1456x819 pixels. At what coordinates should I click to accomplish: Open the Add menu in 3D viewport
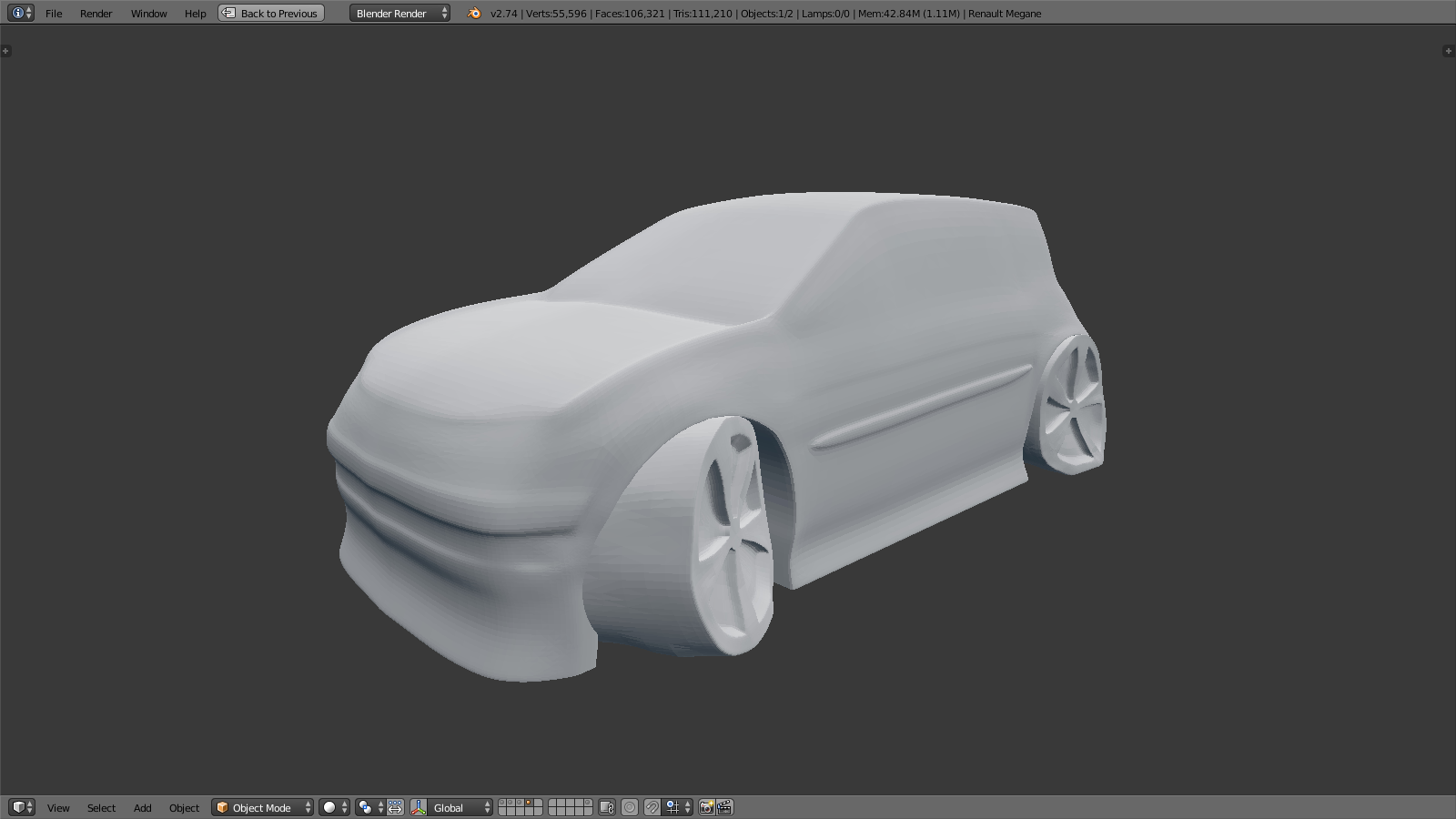click(x=142, y=808)
